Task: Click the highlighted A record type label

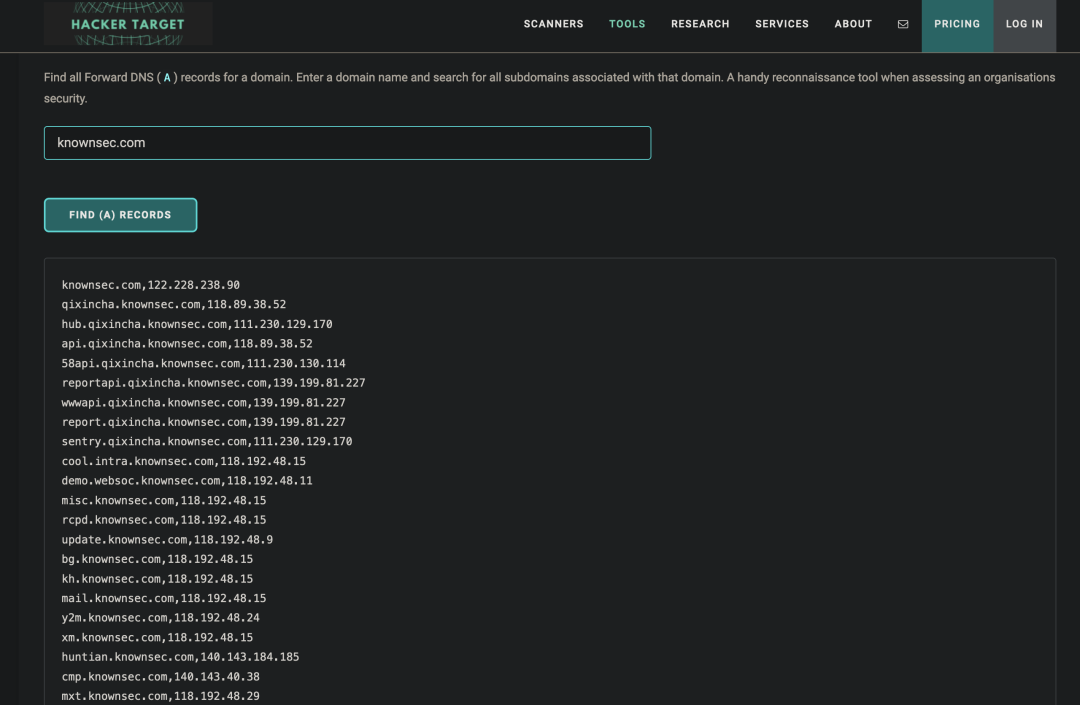Action: point(167,78)
